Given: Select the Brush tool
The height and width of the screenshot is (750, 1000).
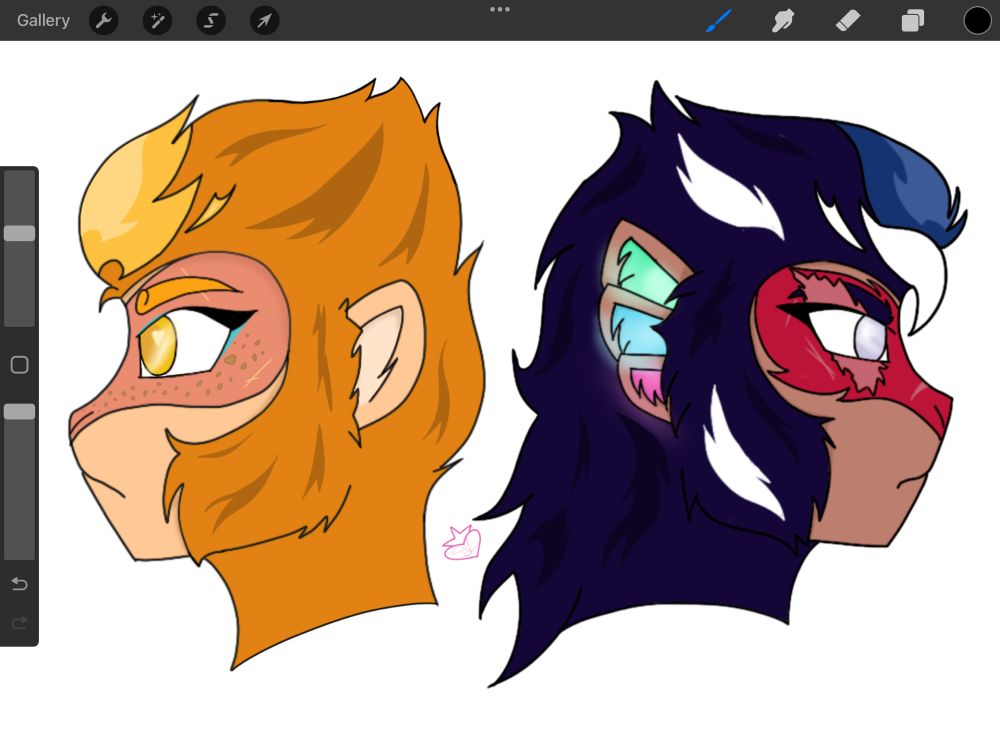Looking at the screenshot, I should pos(719,20).
